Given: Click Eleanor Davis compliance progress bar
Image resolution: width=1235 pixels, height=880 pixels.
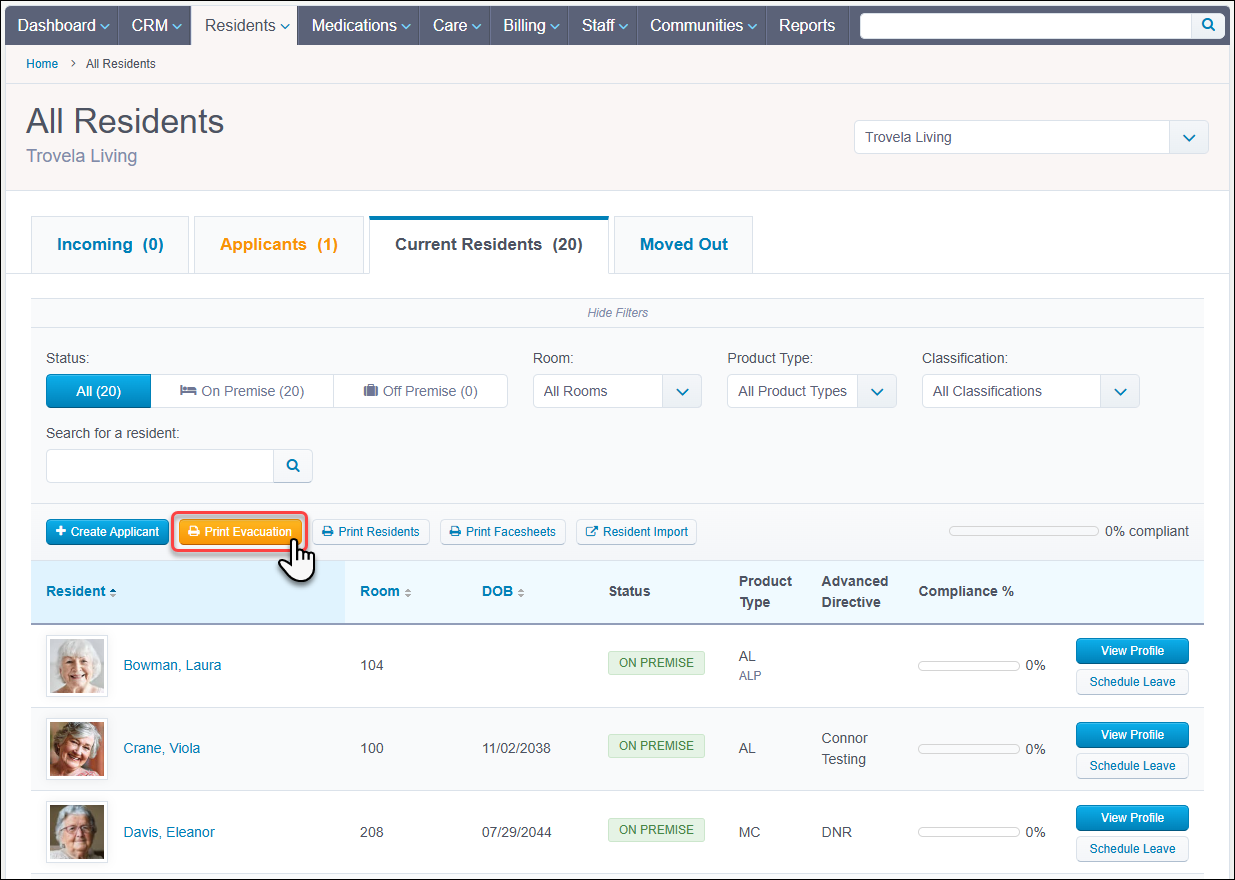Looking at the screenshot, I should click(x=968, y=832).
